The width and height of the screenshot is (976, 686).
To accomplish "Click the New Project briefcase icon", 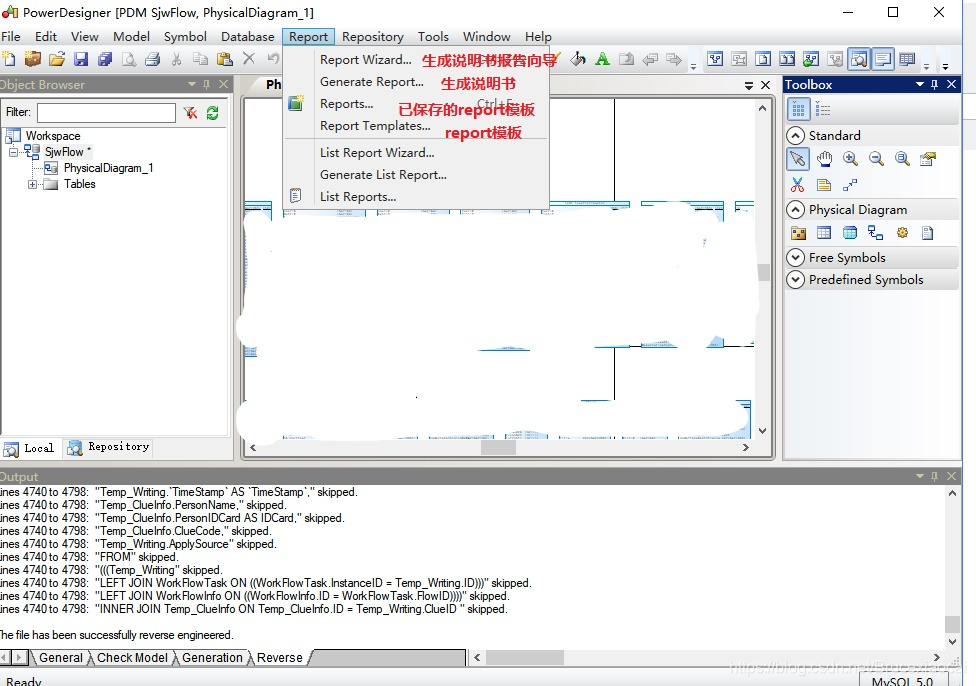I will coord(32,59).
